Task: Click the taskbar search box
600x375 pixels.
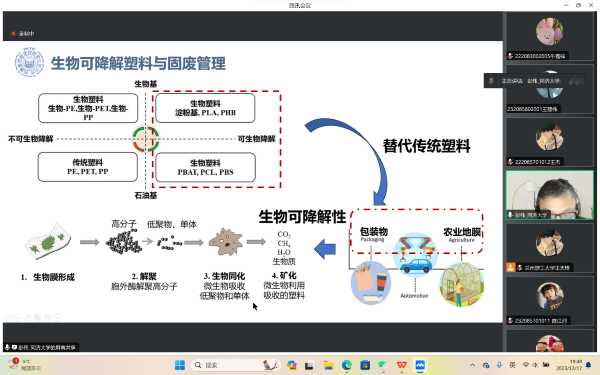Action: 236,365
